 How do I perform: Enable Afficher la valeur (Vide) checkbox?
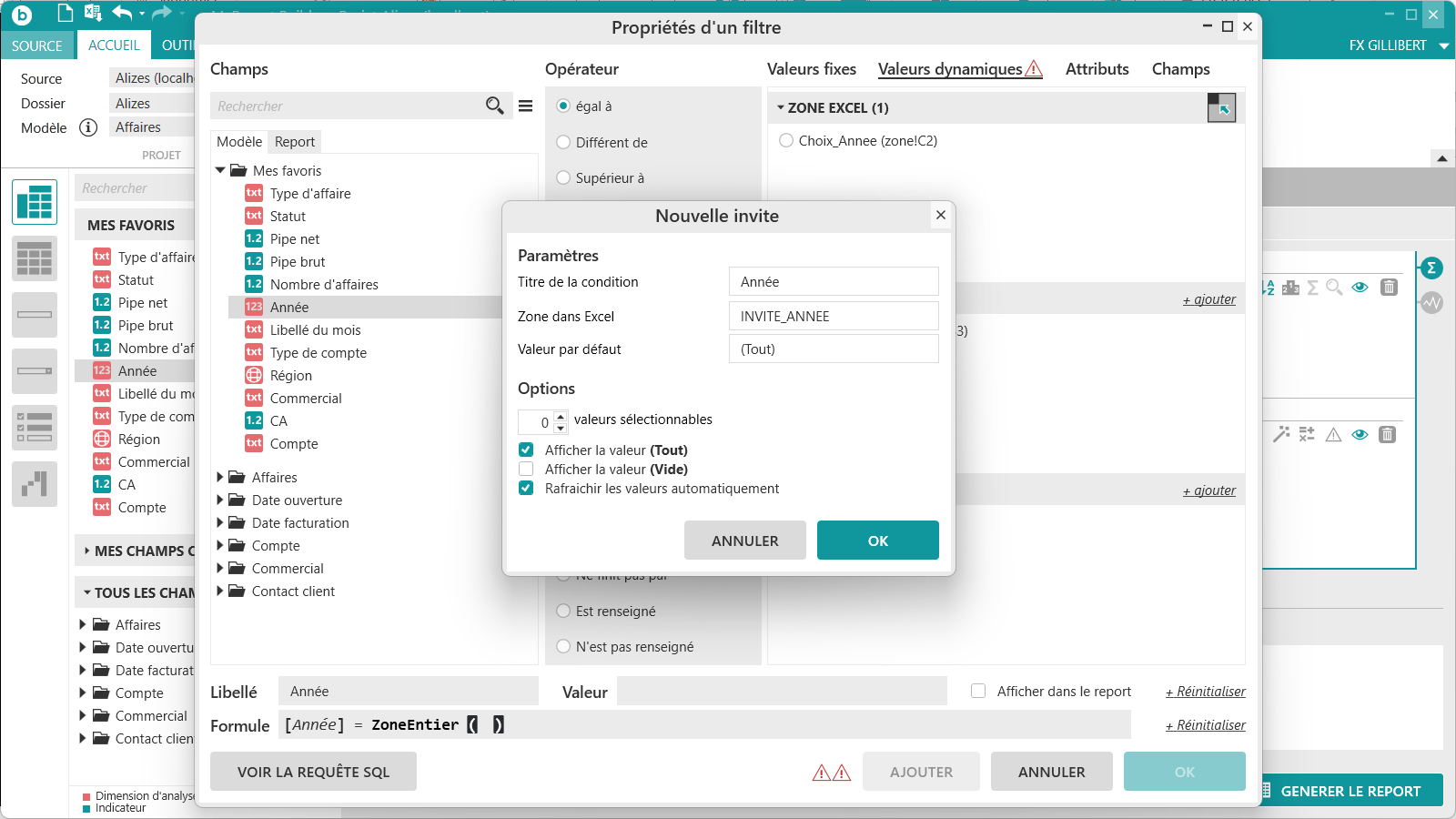tap(526, 469)
